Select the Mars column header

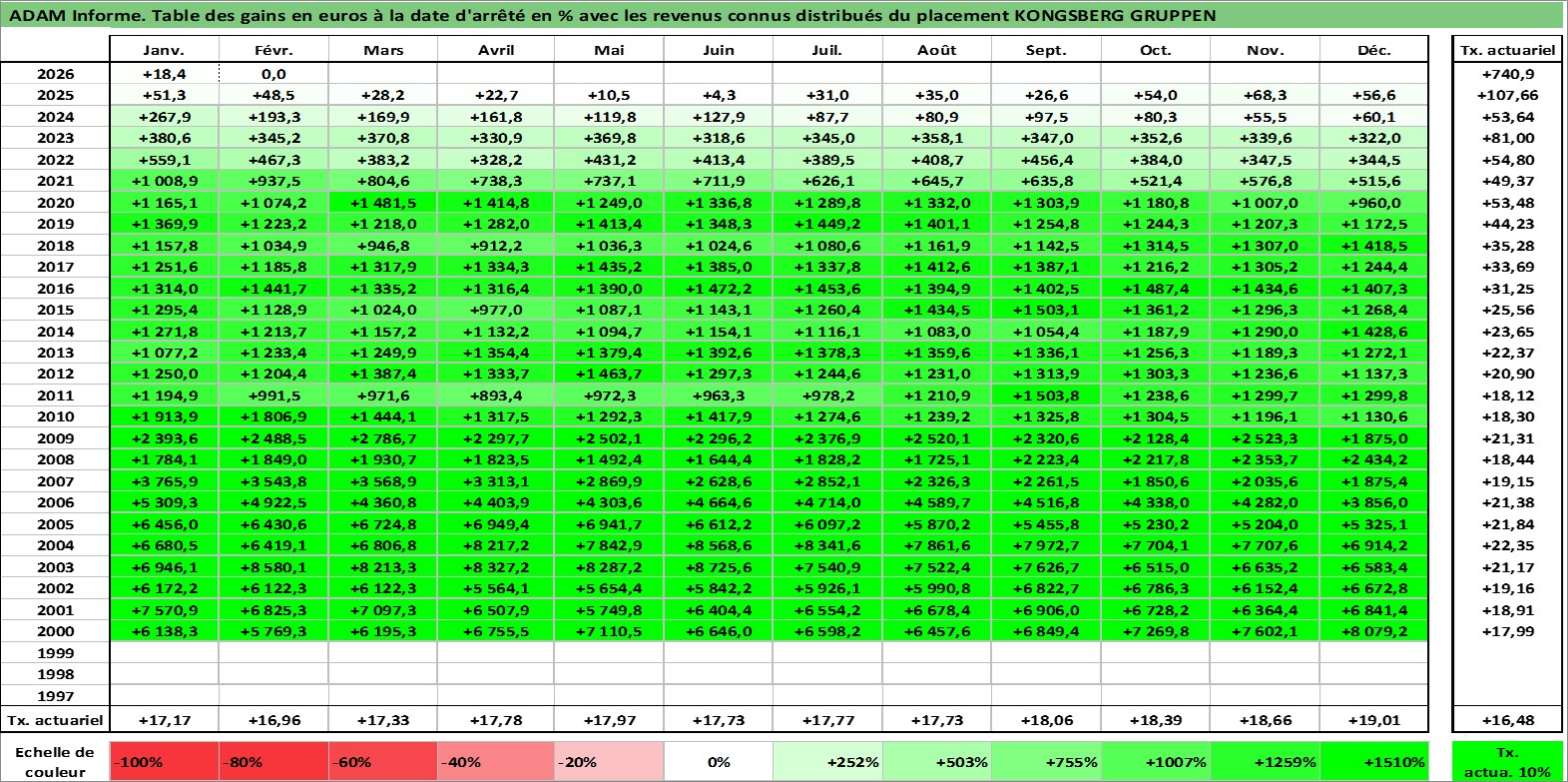tap(383, 50)
